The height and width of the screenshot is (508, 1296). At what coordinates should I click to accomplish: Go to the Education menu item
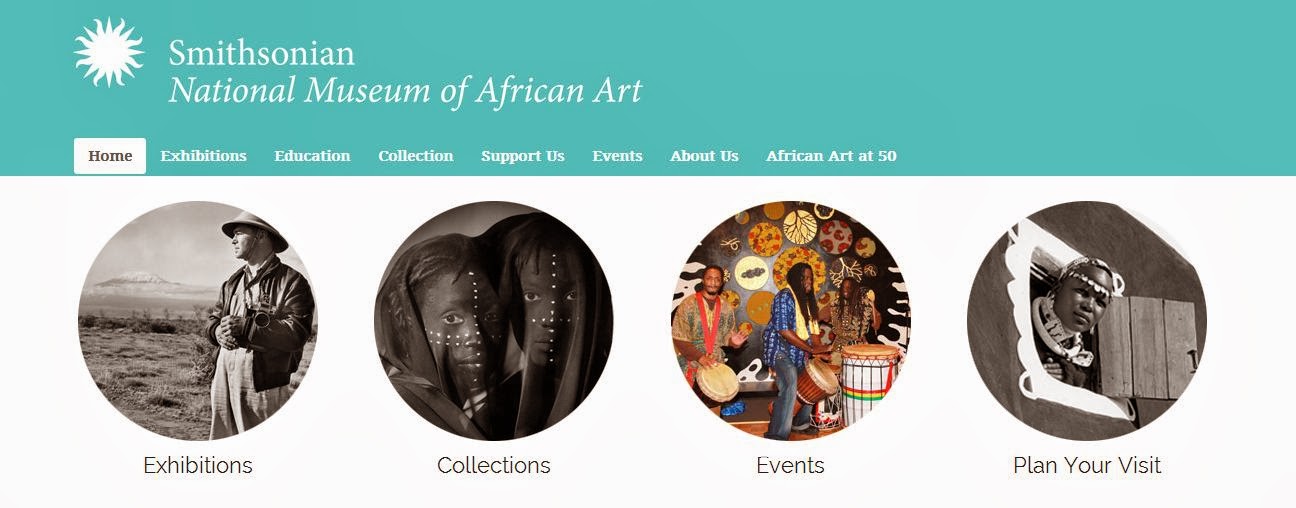click(312, 156)
